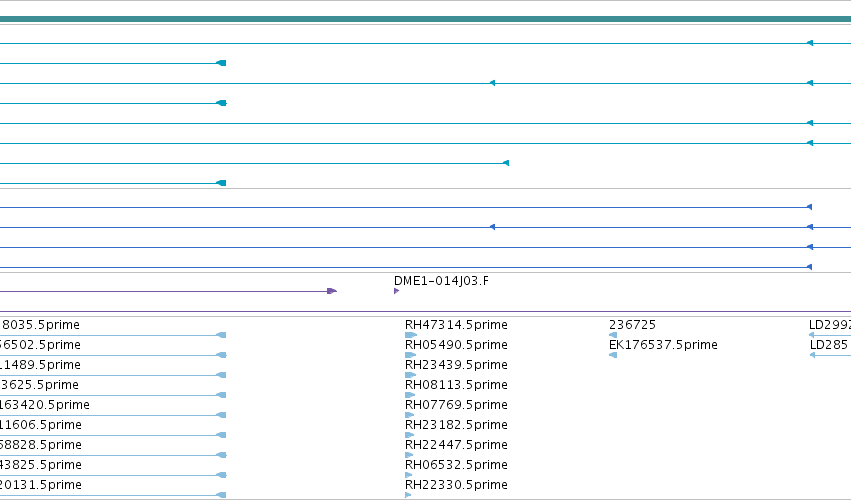Click the 58828.5prime label
851x500 pixels.
click(x=41, y=445)
